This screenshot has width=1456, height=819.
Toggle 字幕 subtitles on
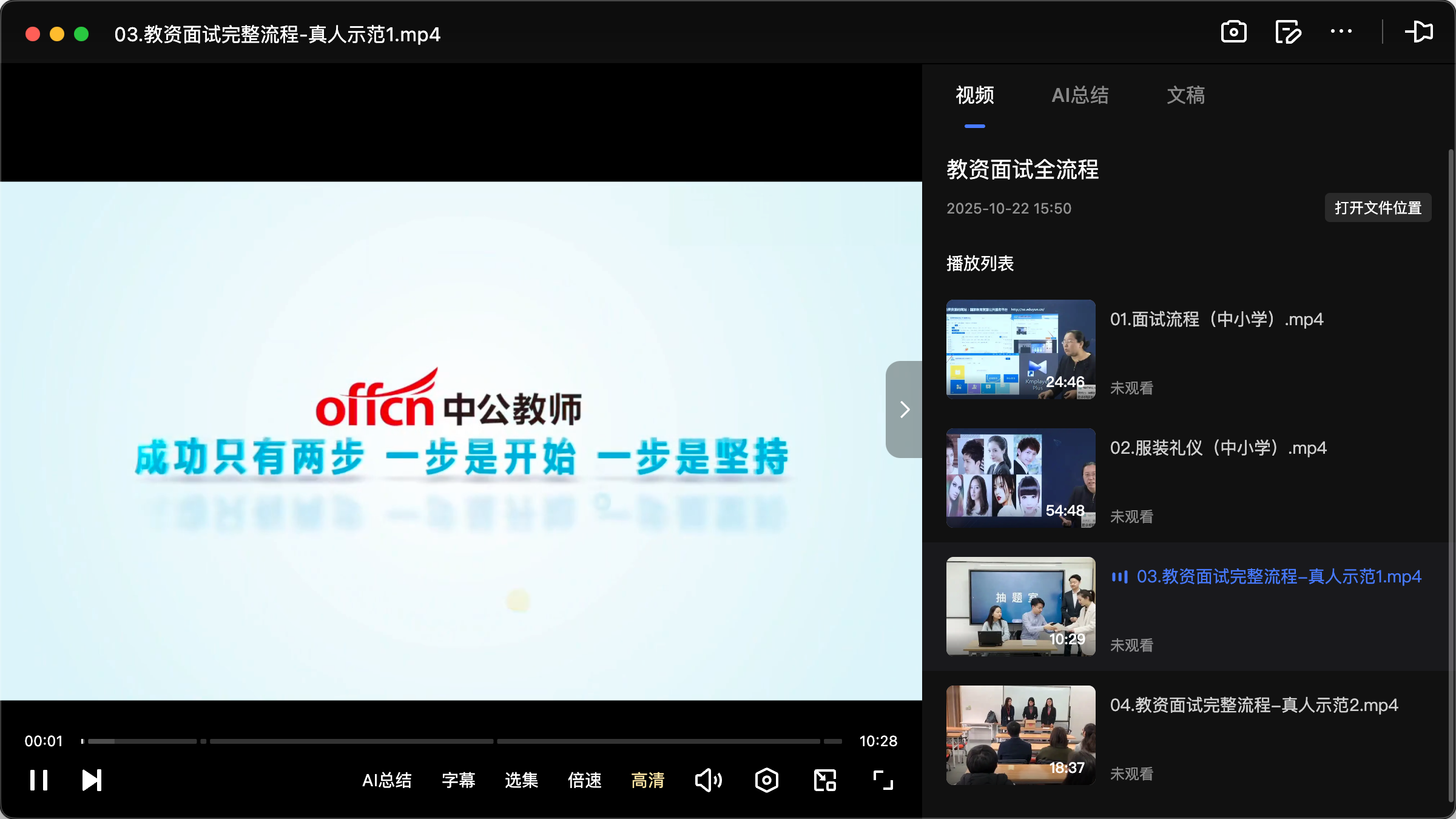[459, 780]
